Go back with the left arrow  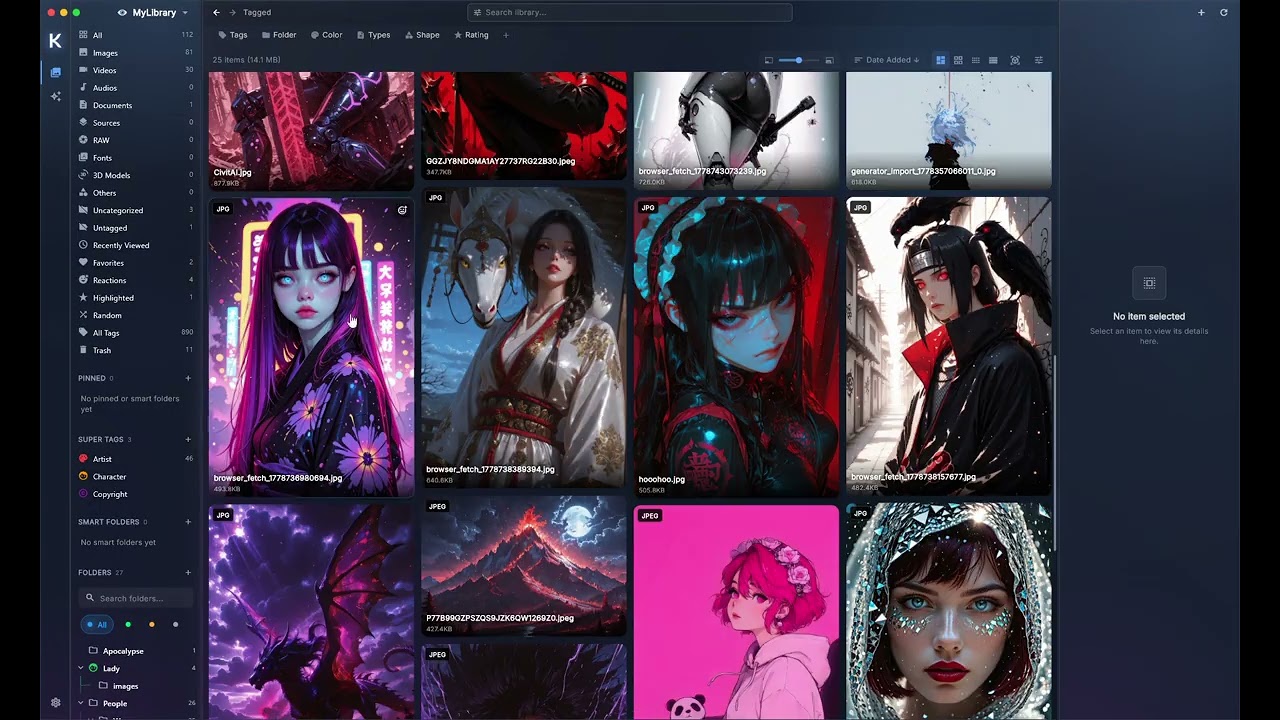click(216, 12)
